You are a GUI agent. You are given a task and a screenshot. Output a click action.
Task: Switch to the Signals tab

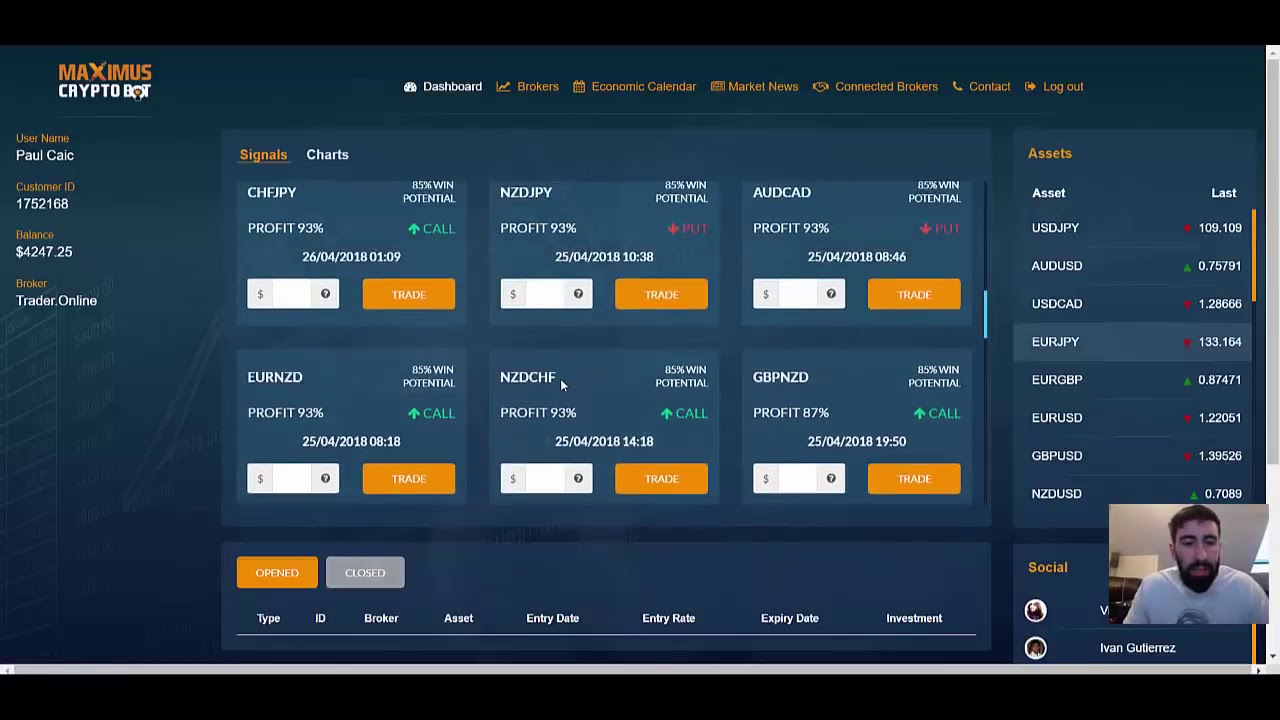[x=263, y=155]
